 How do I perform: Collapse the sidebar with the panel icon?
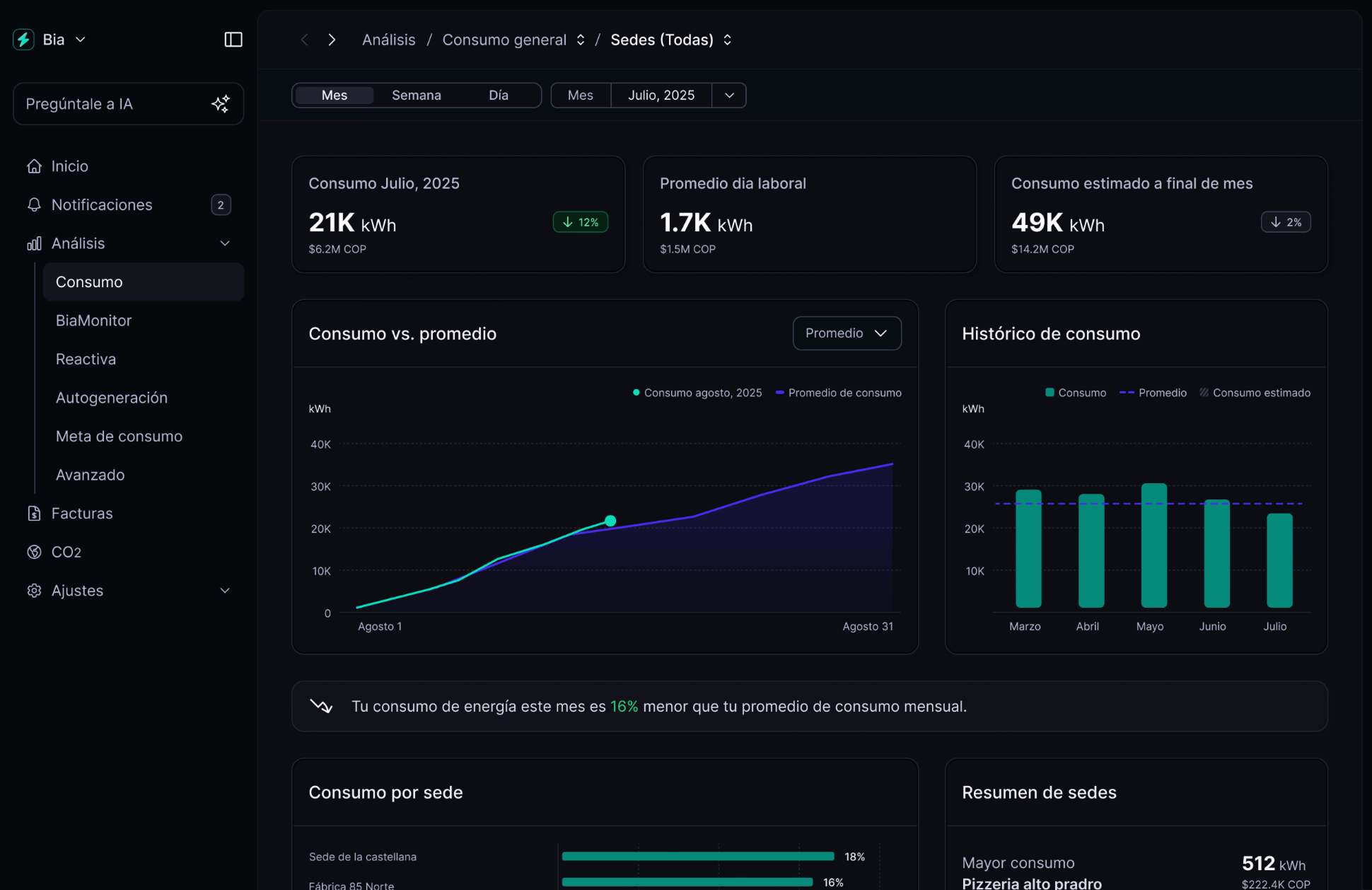(233, 39)
